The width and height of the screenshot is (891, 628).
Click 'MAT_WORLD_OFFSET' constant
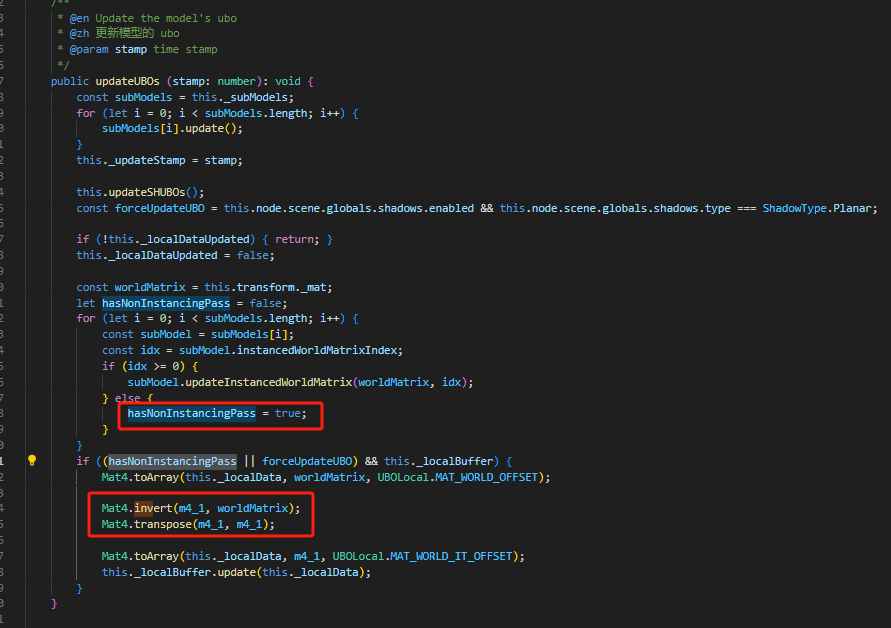486,477
